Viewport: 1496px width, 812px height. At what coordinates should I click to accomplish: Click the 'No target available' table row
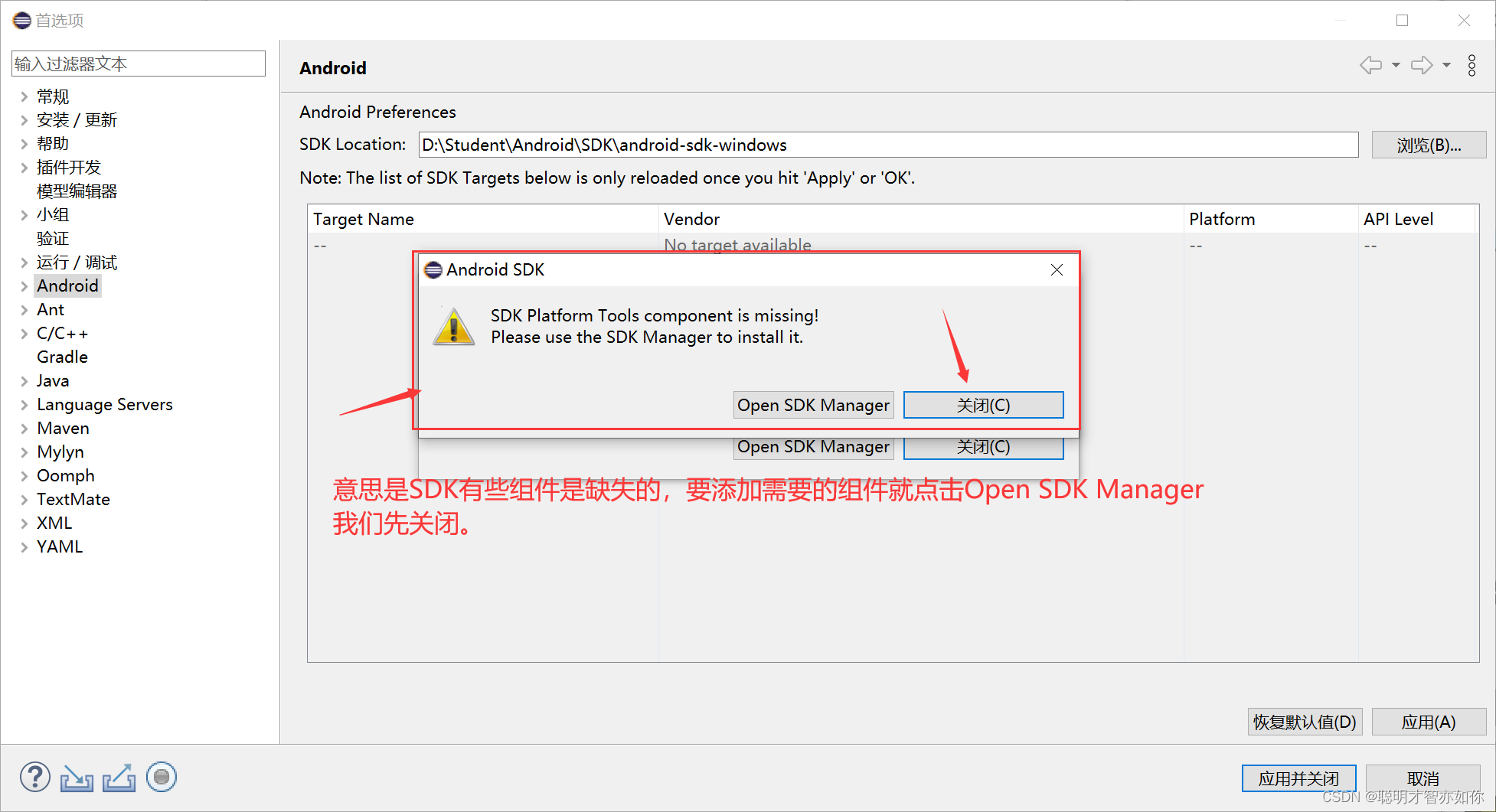coord(893,245)
